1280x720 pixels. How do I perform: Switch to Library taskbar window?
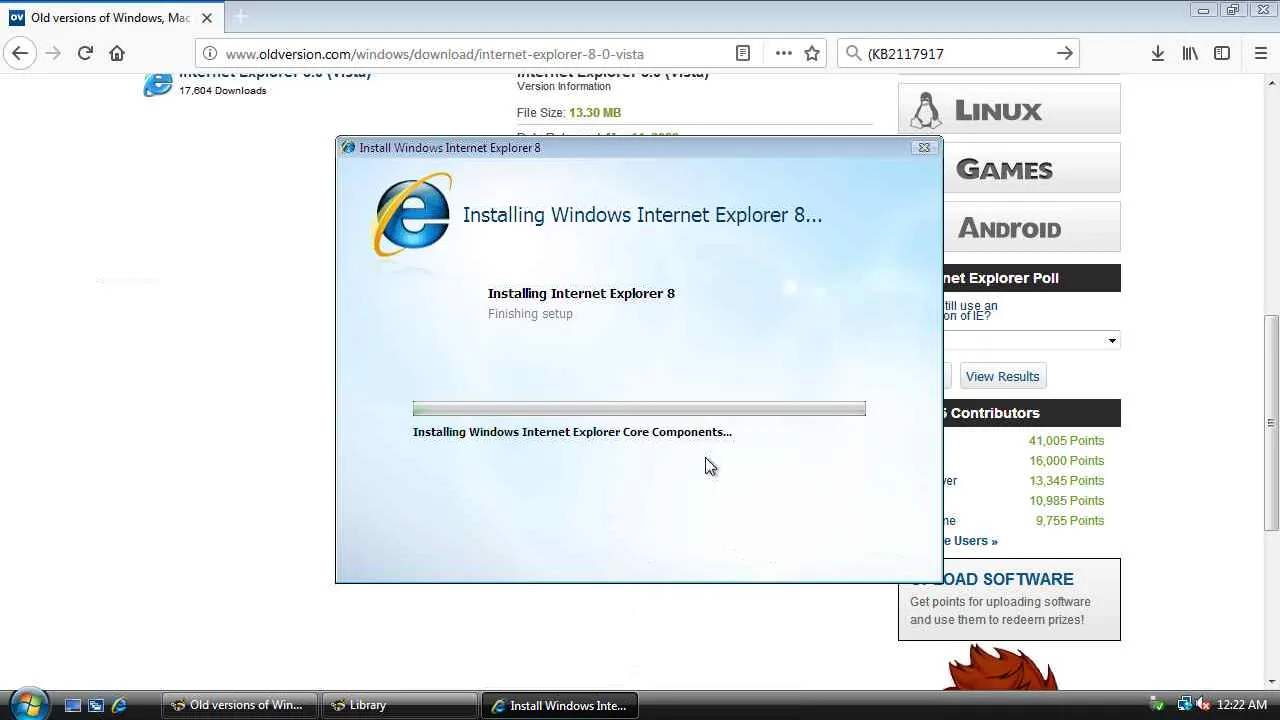click(x=399, y=705)
